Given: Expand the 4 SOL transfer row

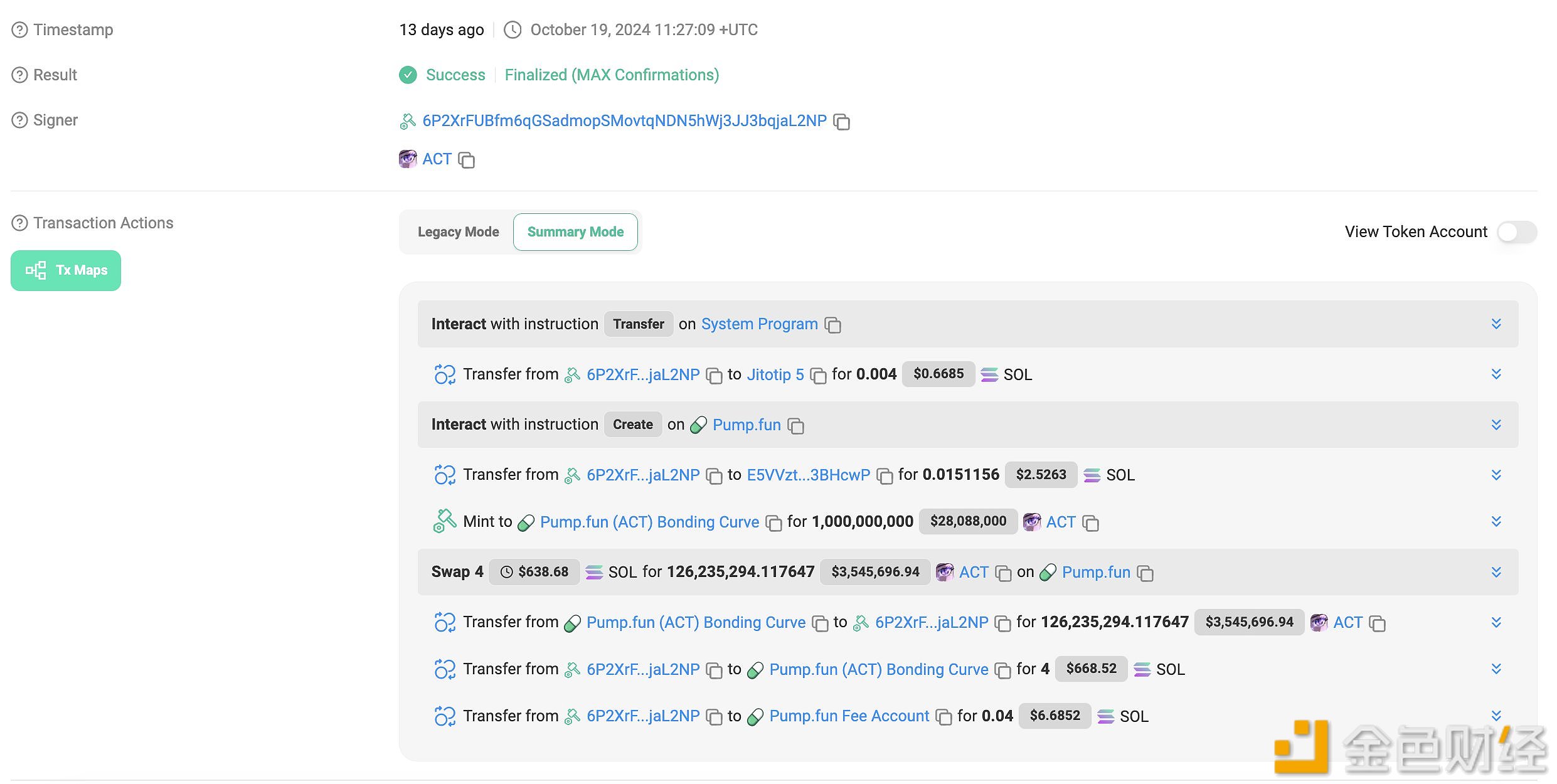Looking at the screenshot, I should [x=1496, y=669].
